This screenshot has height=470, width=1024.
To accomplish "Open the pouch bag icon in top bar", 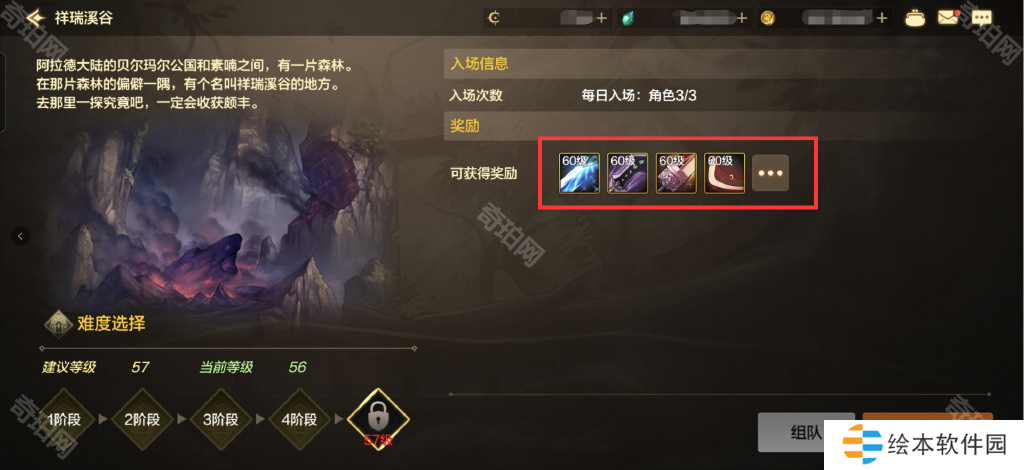I will [915, 18].
